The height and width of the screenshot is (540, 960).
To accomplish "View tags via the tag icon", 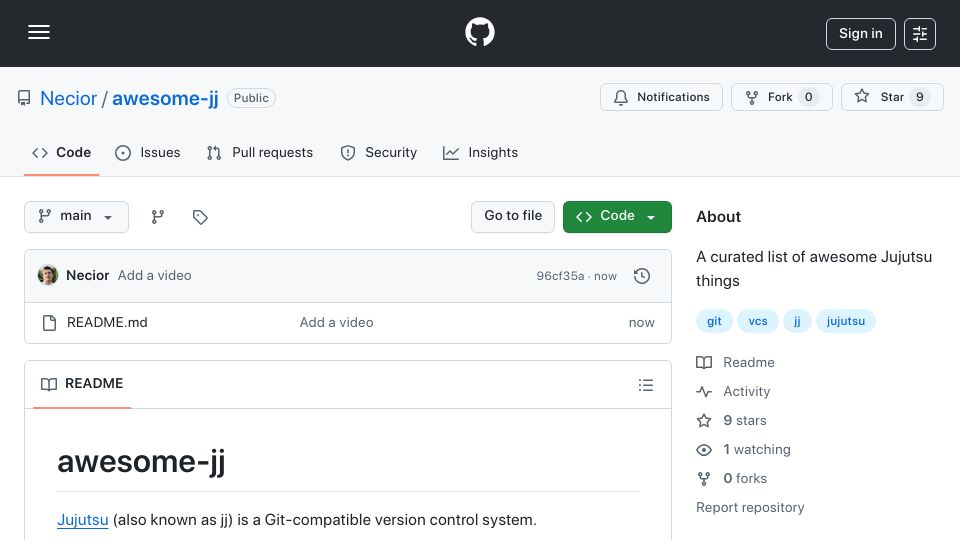I will click(x=200, y=217).
